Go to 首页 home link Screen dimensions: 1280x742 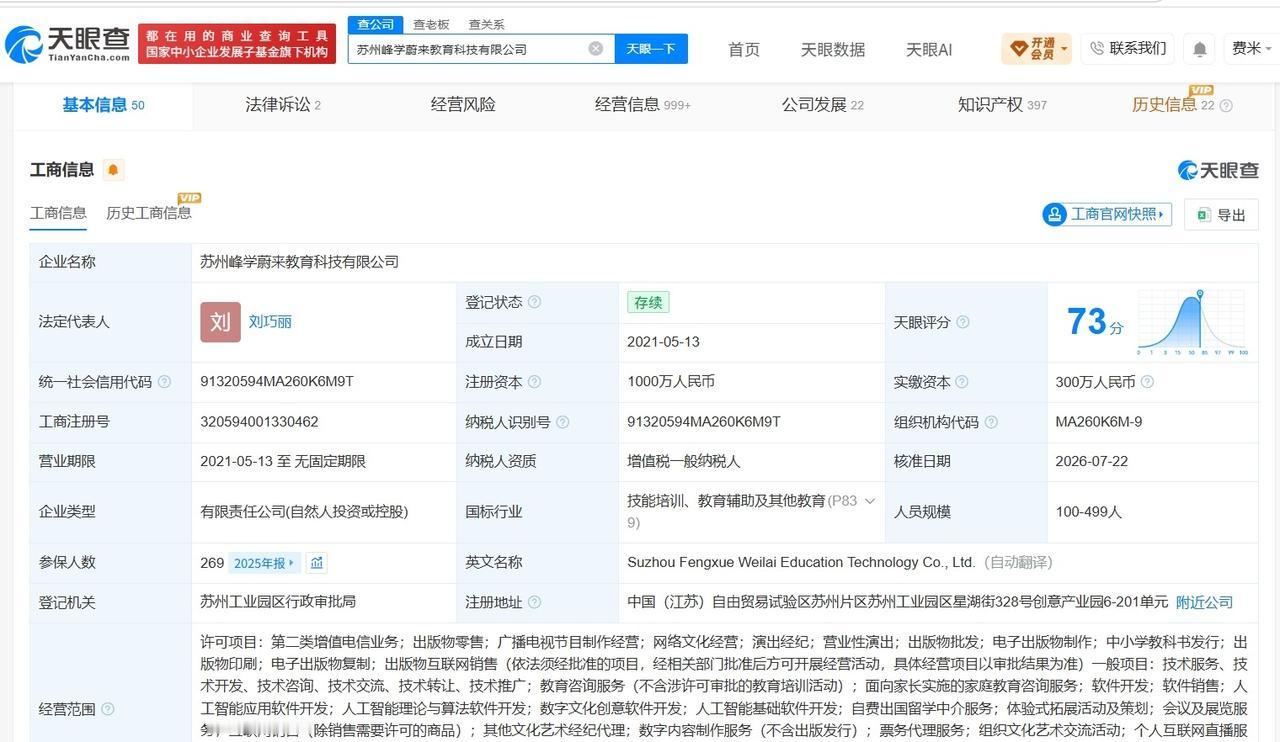click(x=743, y=49)
